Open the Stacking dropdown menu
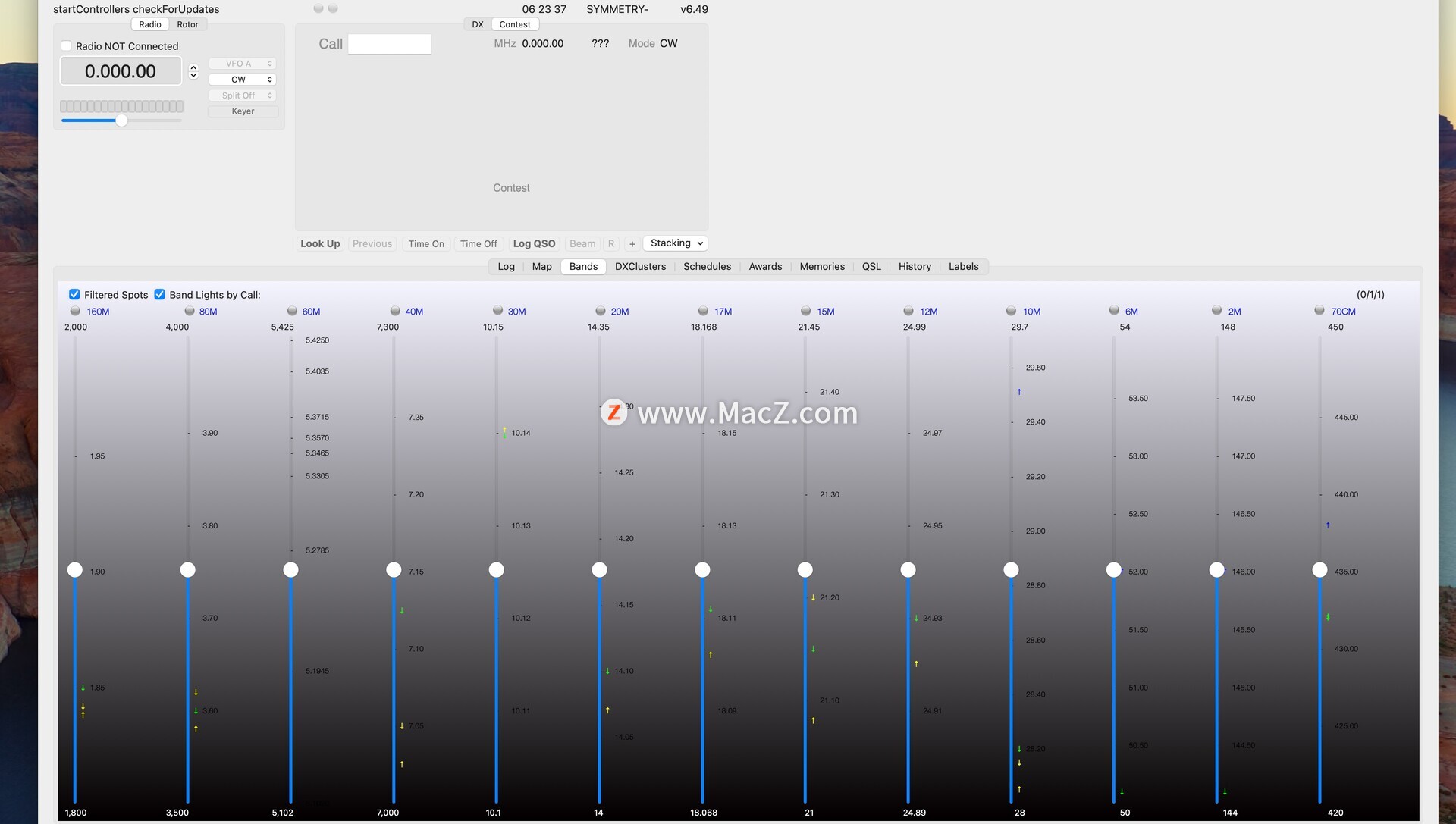1456x824 pixels. 676,243
